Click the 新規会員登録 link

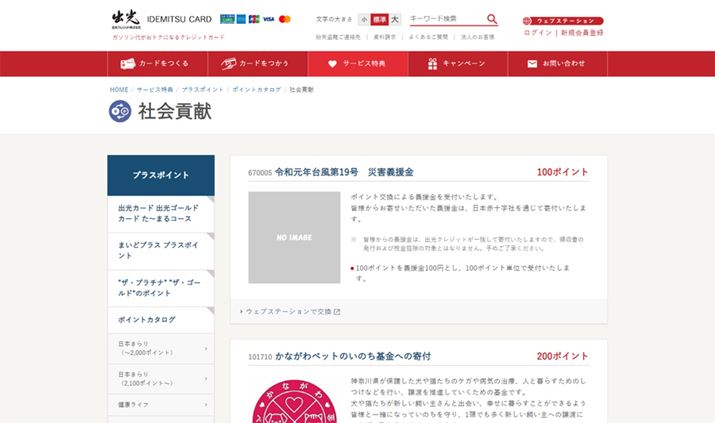coord(582,33)
